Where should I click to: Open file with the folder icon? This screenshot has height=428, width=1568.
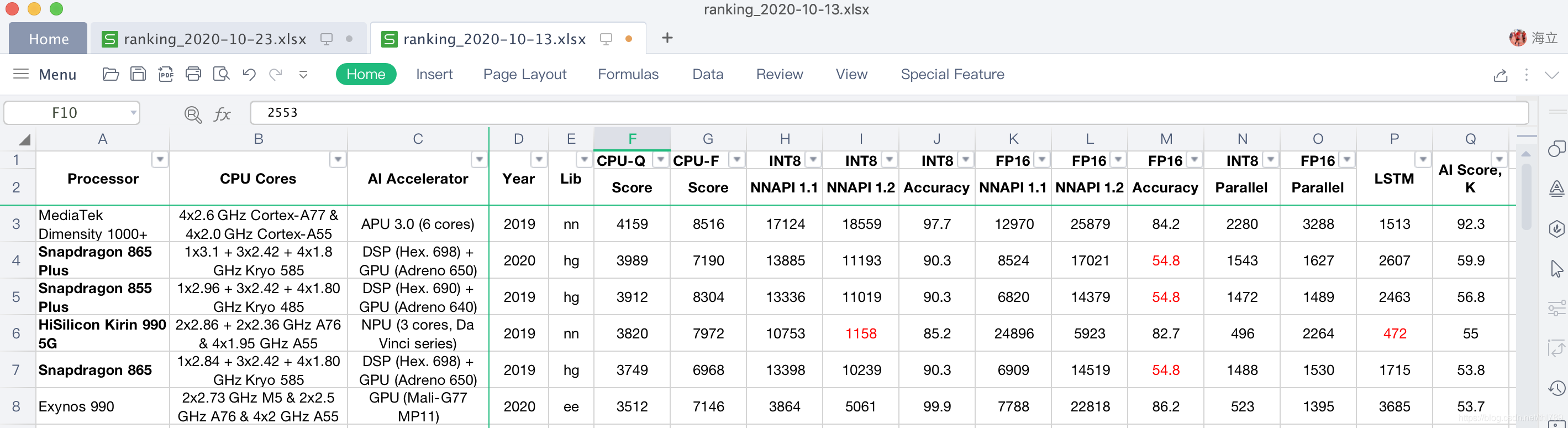click(110, 74)
